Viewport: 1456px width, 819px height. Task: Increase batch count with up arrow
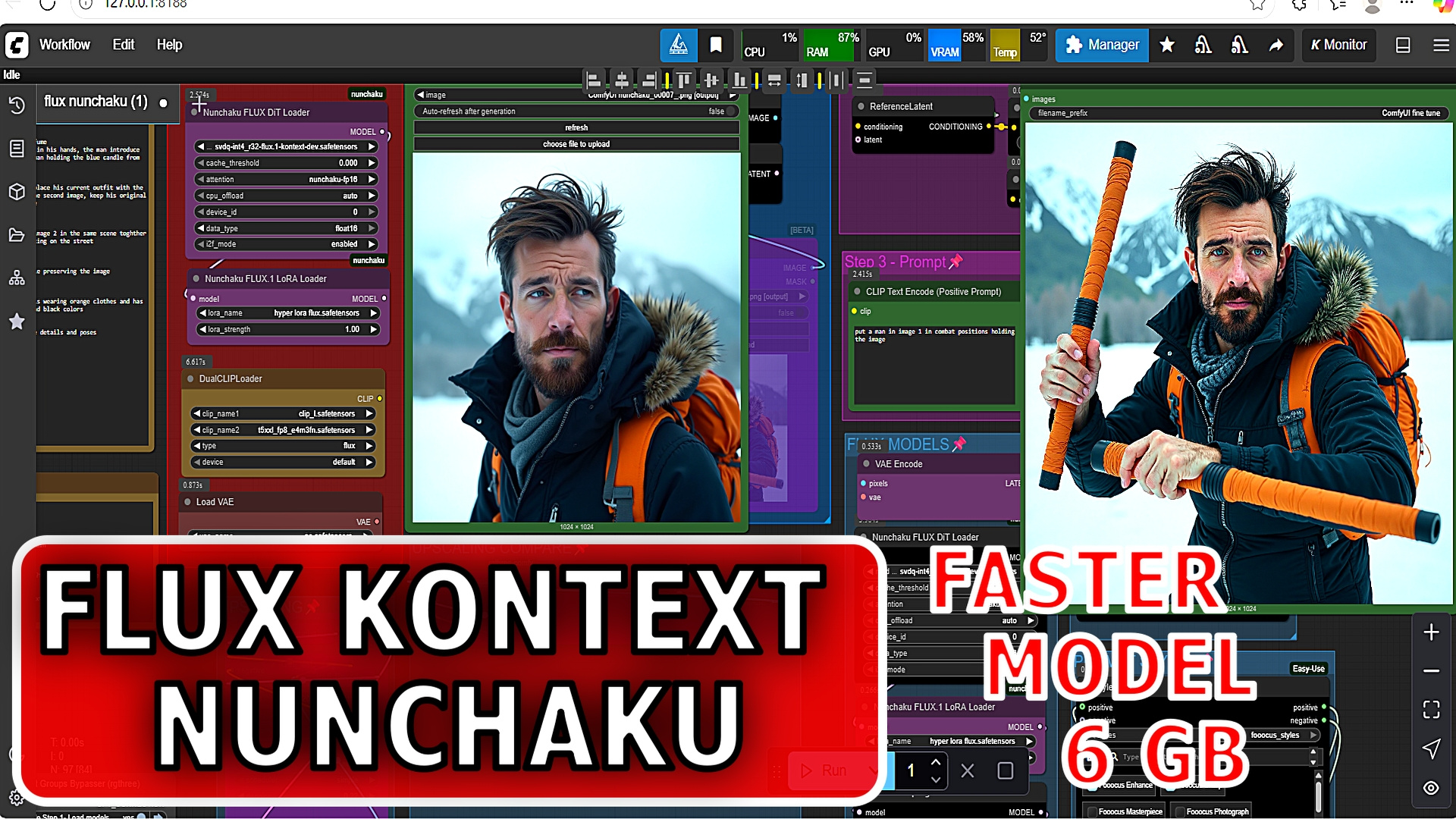click(x=936, y=762)
